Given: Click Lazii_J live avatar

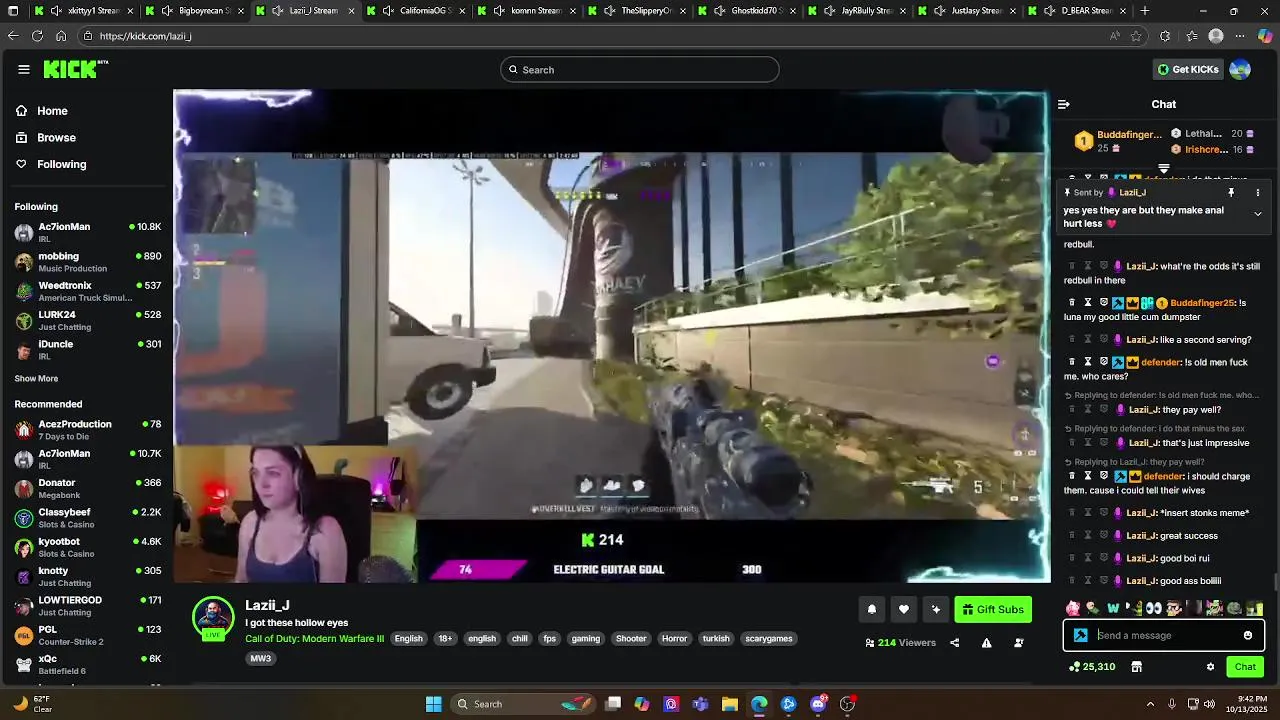Looking at the screenshot, I should (213, 619).
